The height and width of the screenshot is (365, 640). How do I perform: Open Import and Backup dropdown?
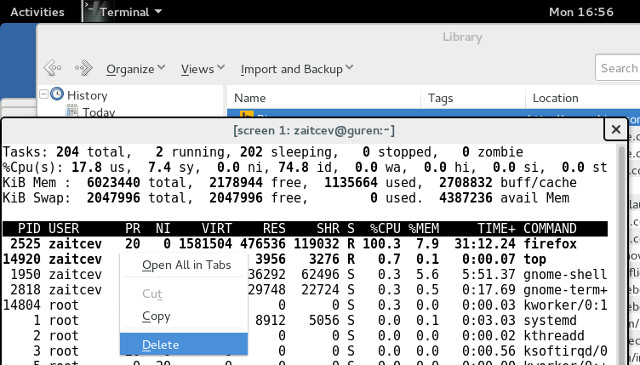click(x=297, y=69)
